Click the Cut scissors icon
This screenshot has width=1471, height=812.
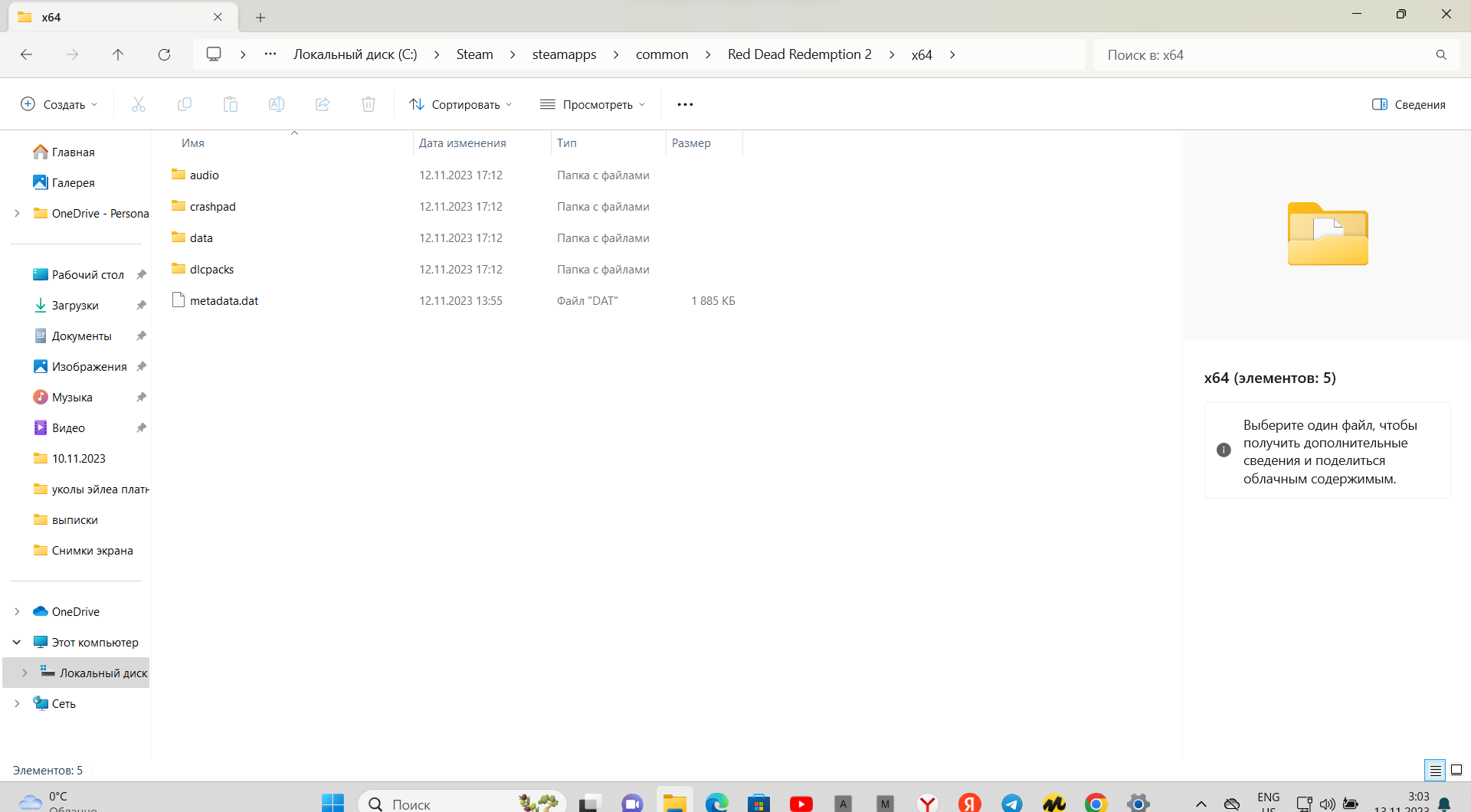point(139,104)
